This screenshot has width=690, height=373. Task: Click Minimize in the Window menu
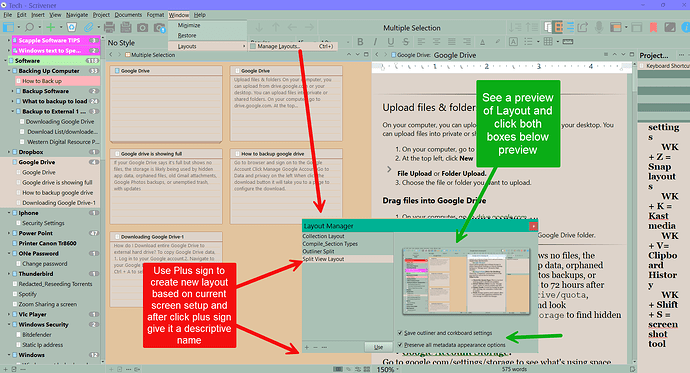[x=207, y=26]
